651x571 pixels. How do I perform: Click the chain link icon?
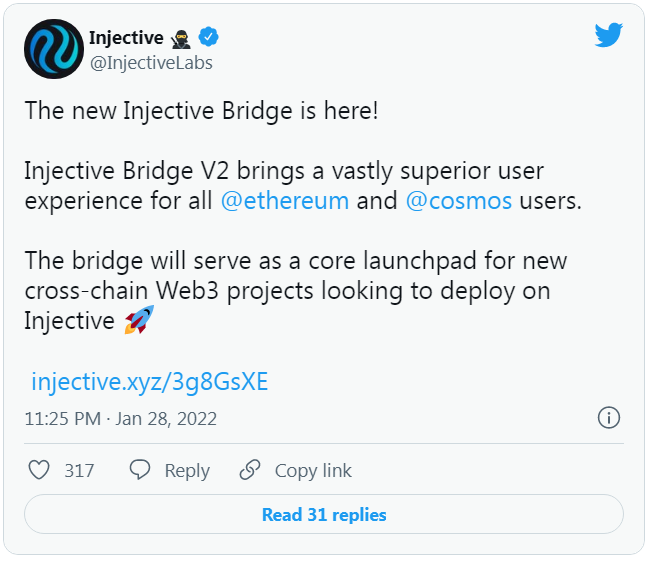tap(250, 470)
